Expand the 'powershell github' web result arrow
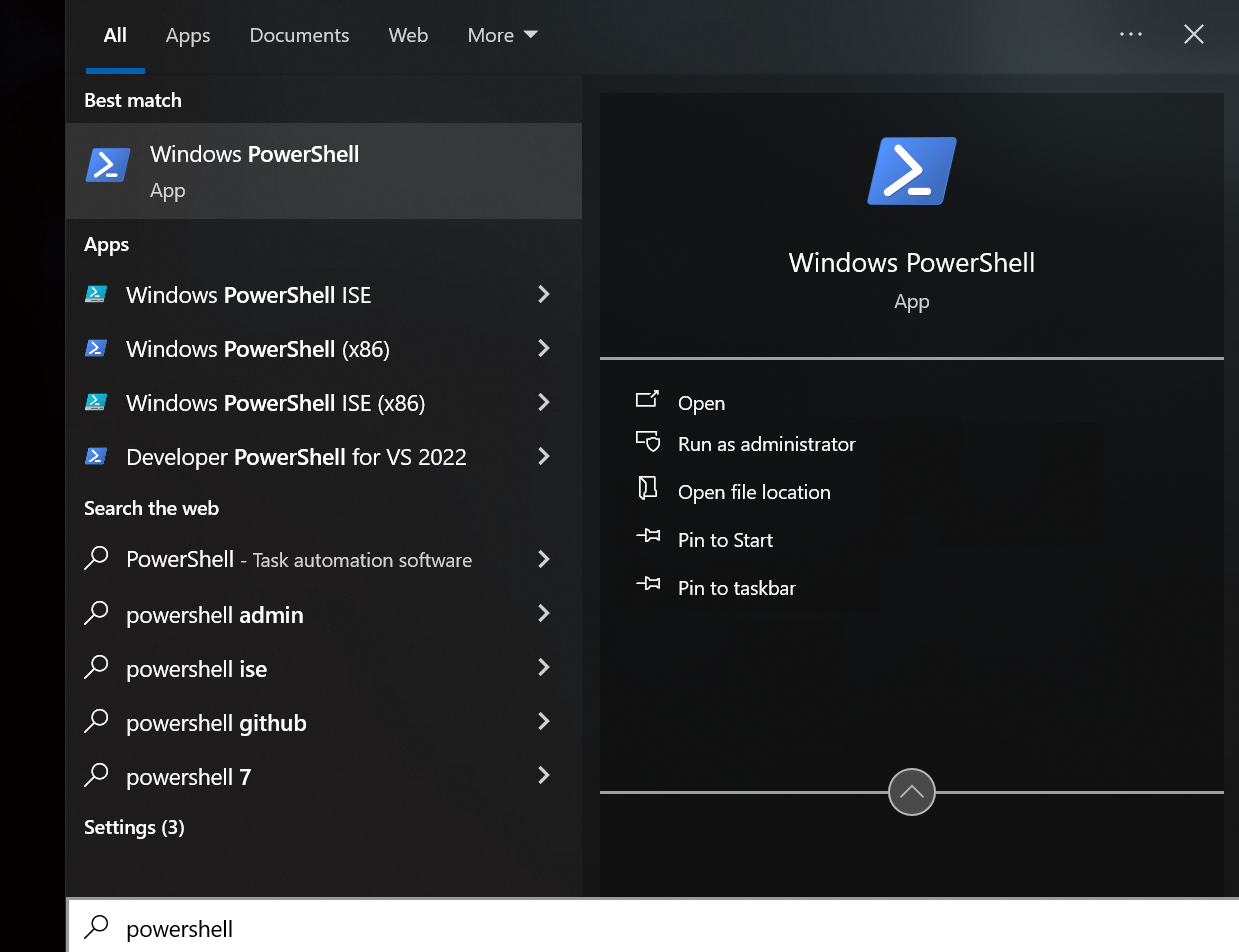1239x952 pixels. pyautogui.click(x=544, y=721)
